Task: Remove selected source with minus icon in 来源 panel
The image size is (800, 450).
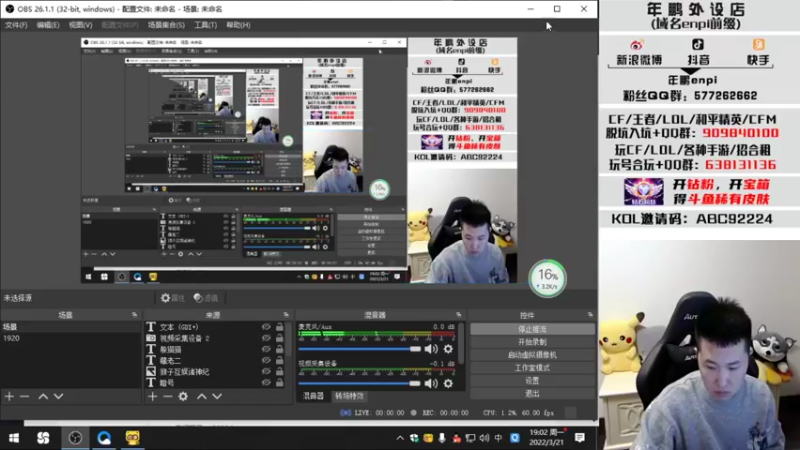Action: pyautogui.click(x=168, y=396)
